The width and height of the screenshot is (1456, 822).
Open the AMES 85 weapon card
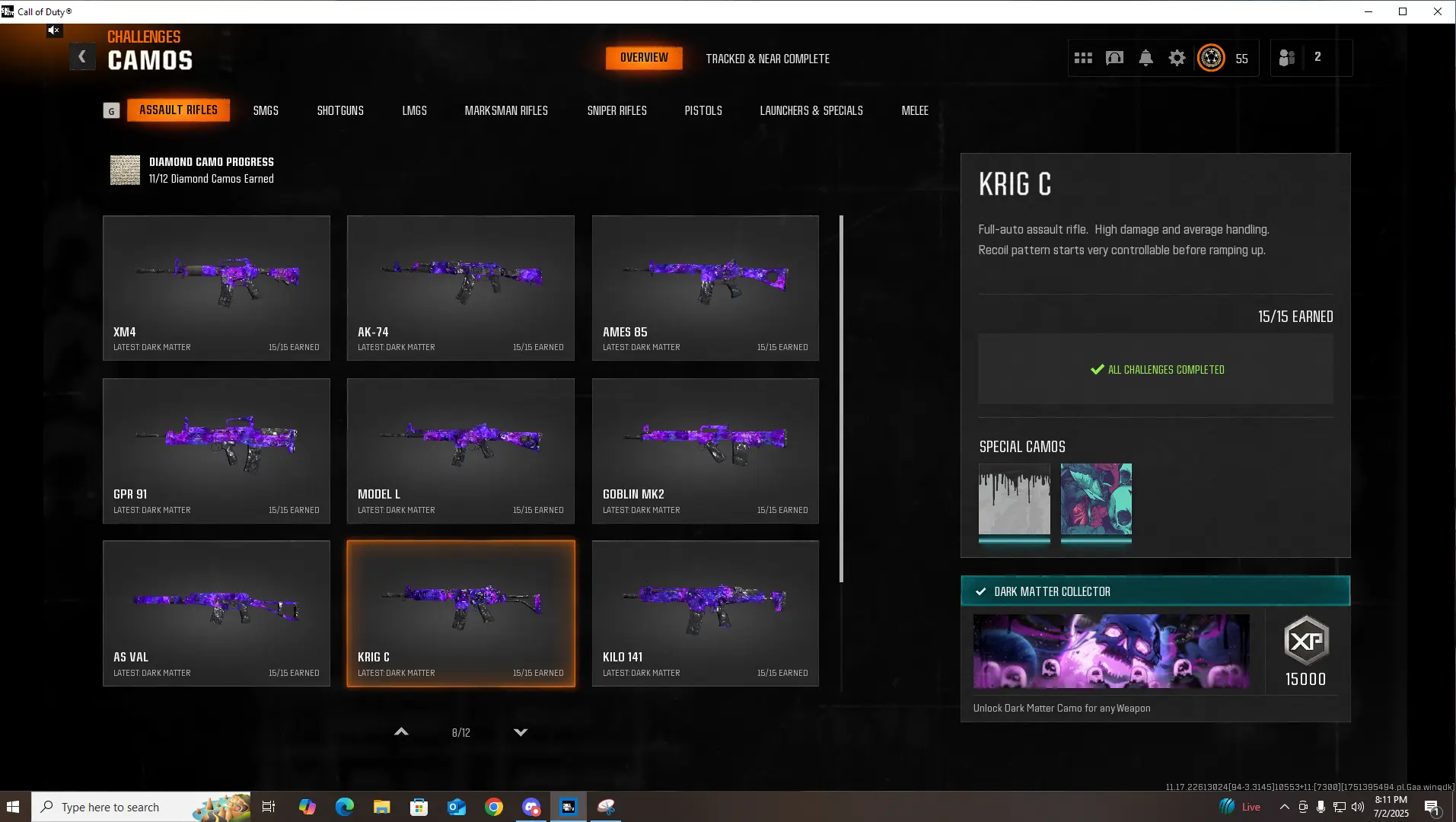point(706,288)
